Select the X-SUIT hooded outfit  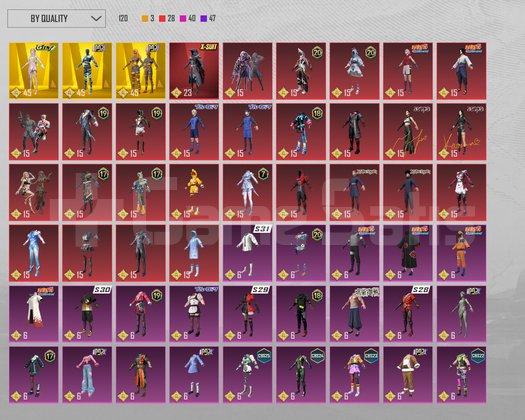(x=194, y=71)
